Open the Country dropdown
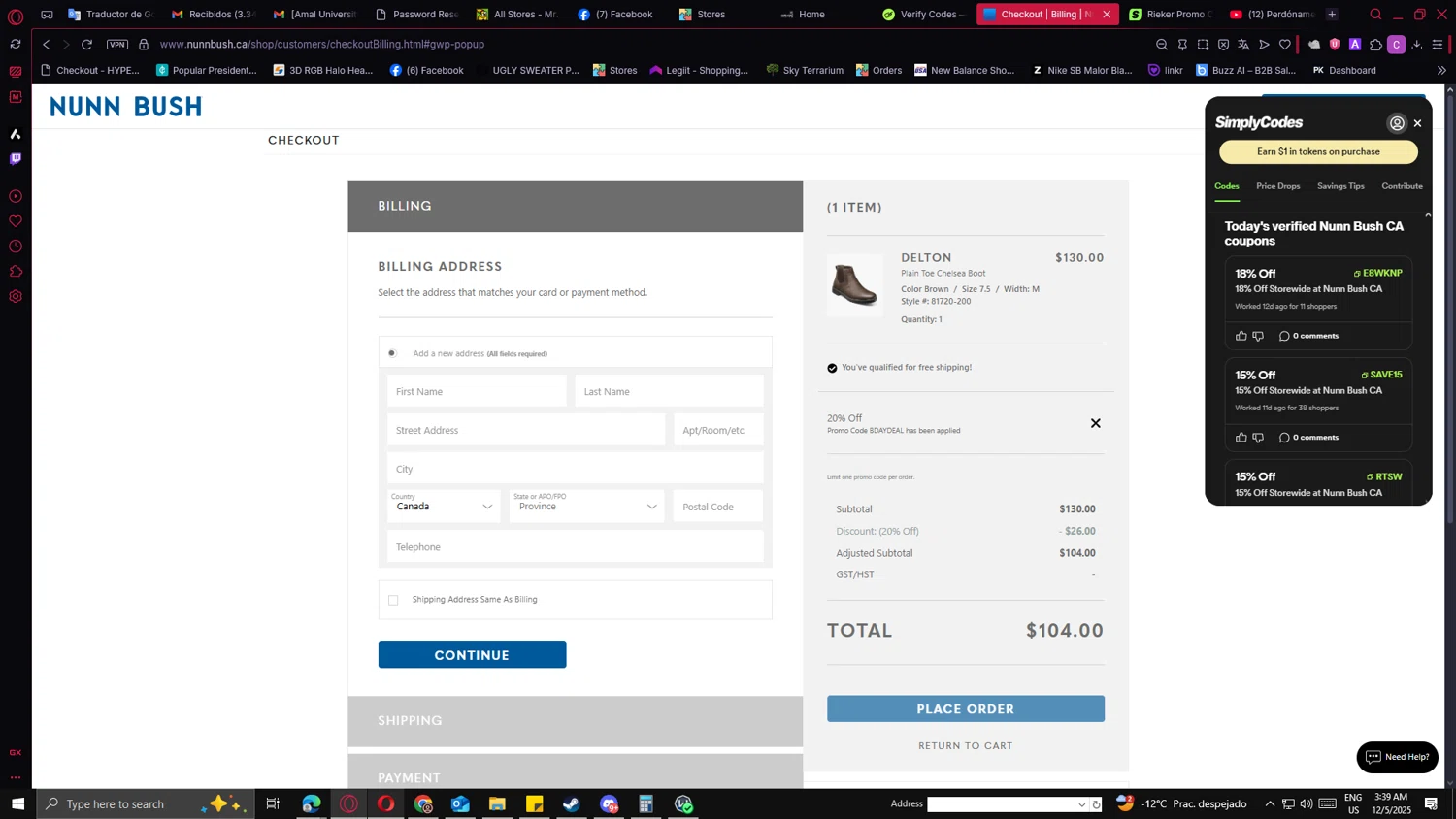The image size is (1456, 819). click(x=444, y=506)
